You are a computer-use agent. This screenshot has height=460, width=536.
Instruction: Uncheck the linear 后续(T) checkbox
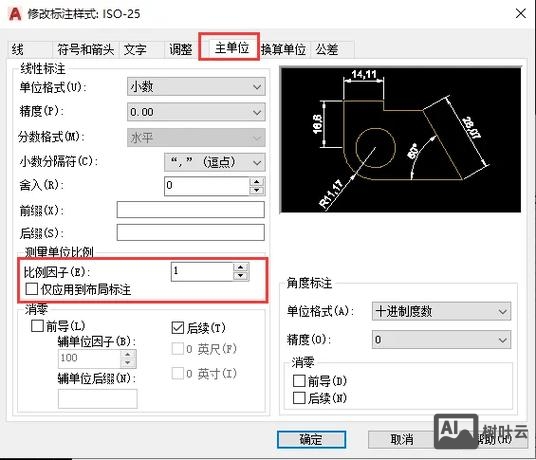coord(178,328)
